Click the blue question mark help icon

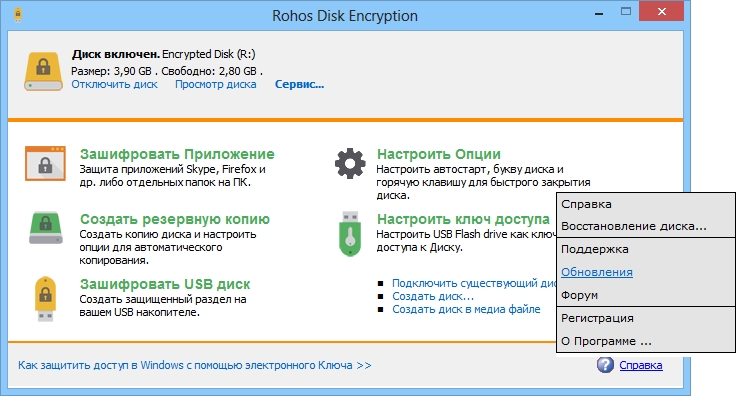(605, 365)
